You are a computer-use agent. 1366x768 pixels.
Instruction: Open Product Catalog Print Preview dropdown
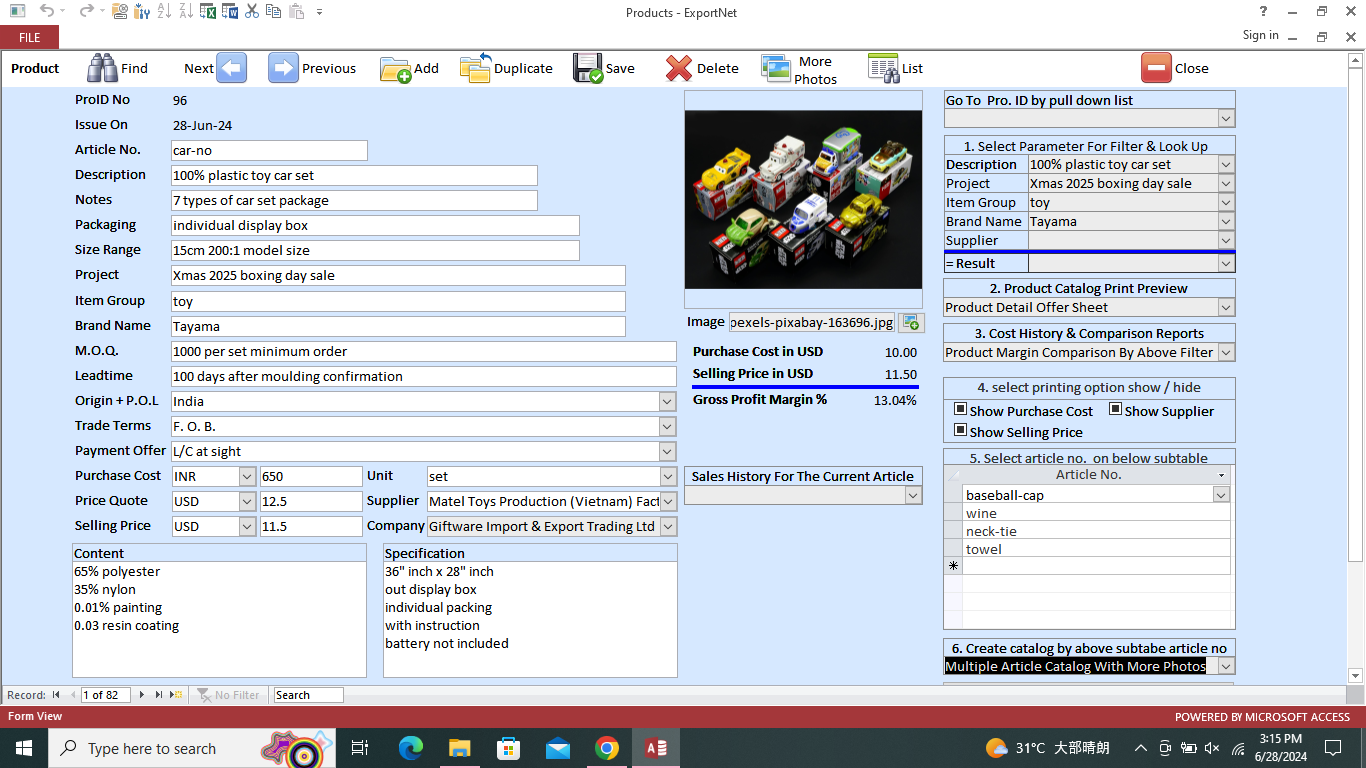click(1226, 307)
